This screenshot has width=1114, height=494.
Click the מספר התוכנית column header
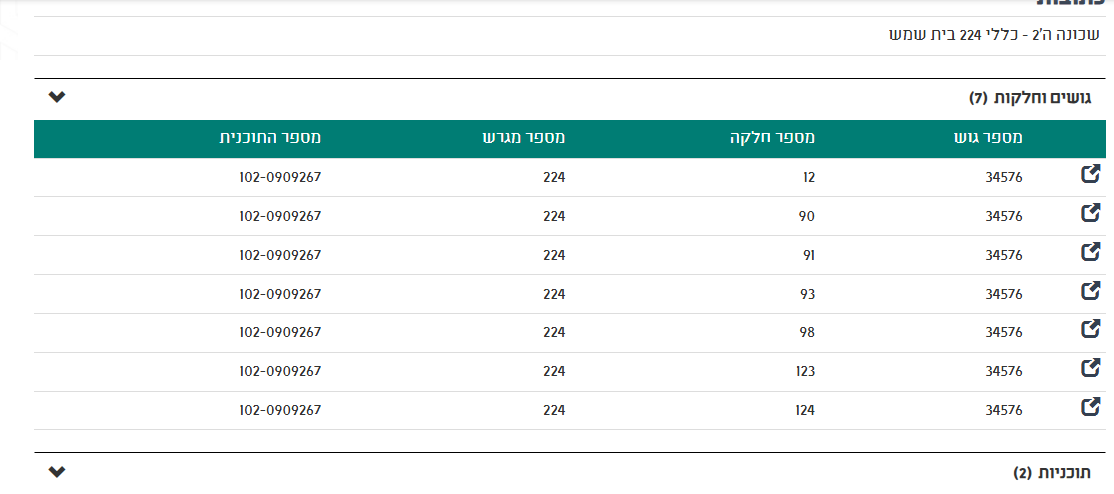pyautogui.click(x=270, y=137)
